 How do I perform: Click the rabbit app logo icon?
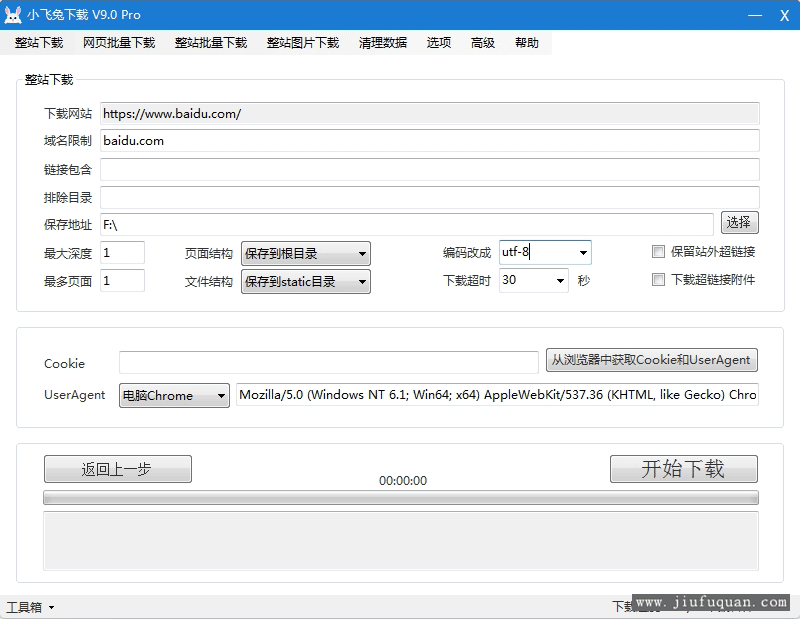click(x=13, y=15)
